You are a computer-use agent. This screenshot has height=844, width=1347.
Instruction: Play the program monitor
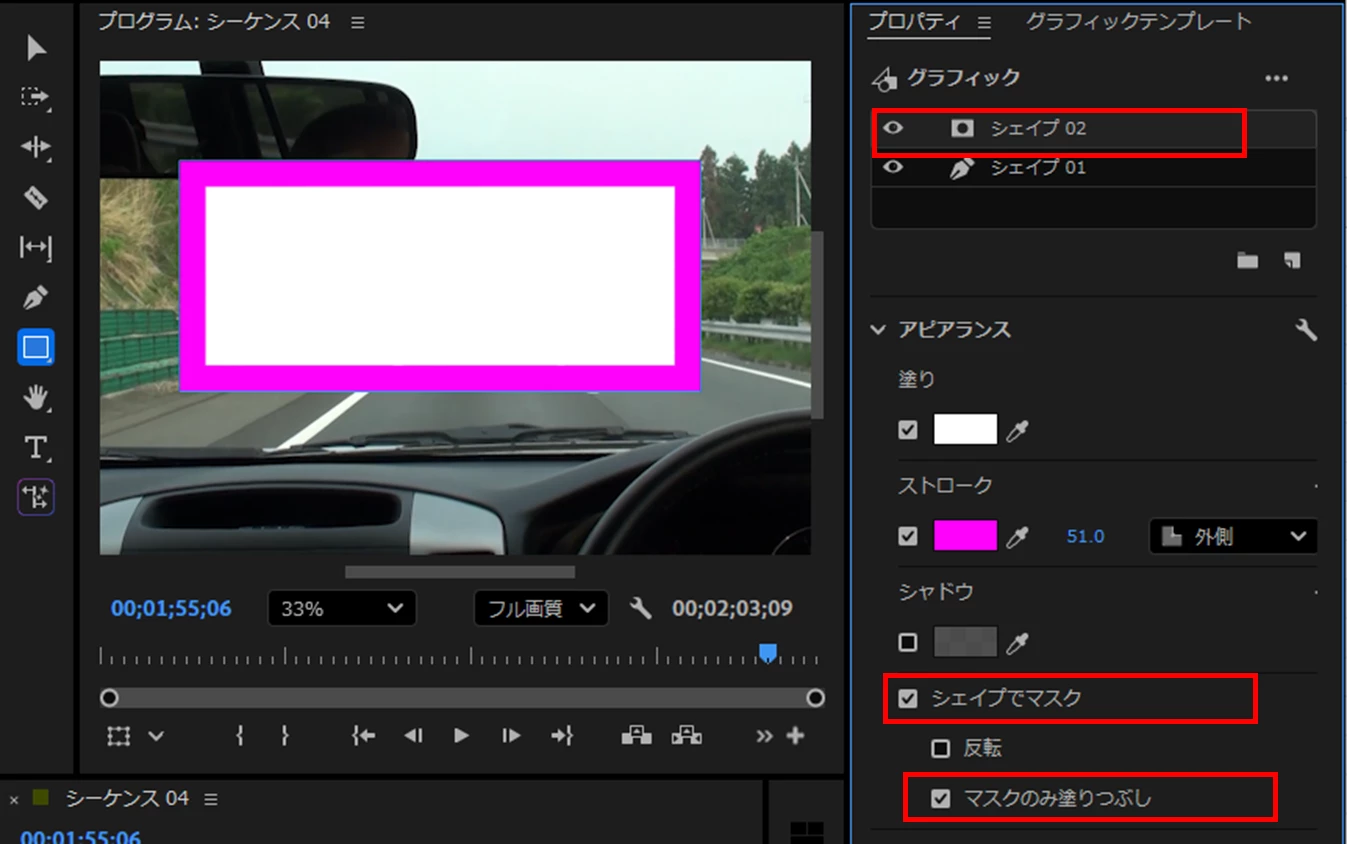pyautogui.click(x=461, y=736)
